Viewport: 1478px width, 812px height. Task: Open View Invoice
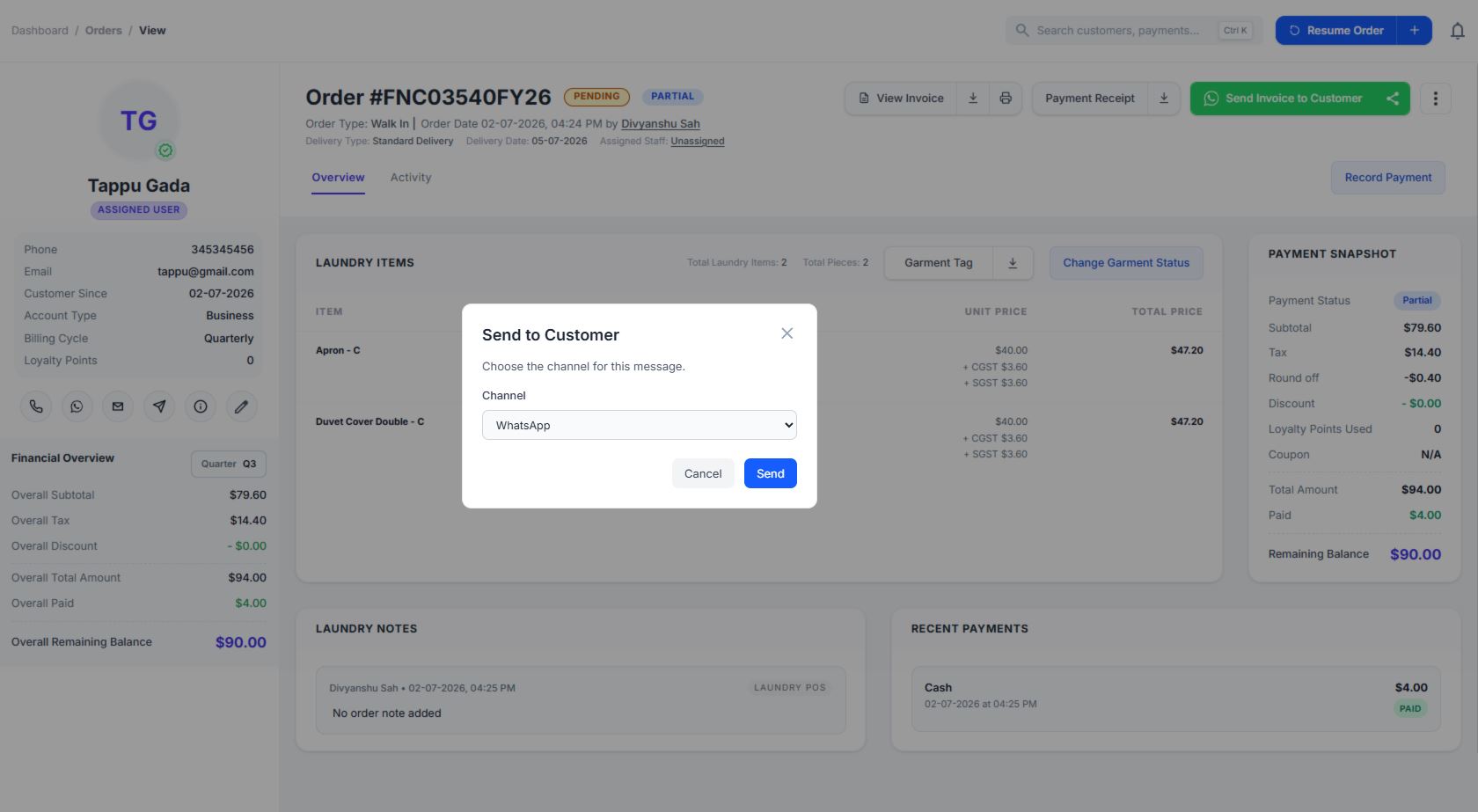tap(901, 99)
